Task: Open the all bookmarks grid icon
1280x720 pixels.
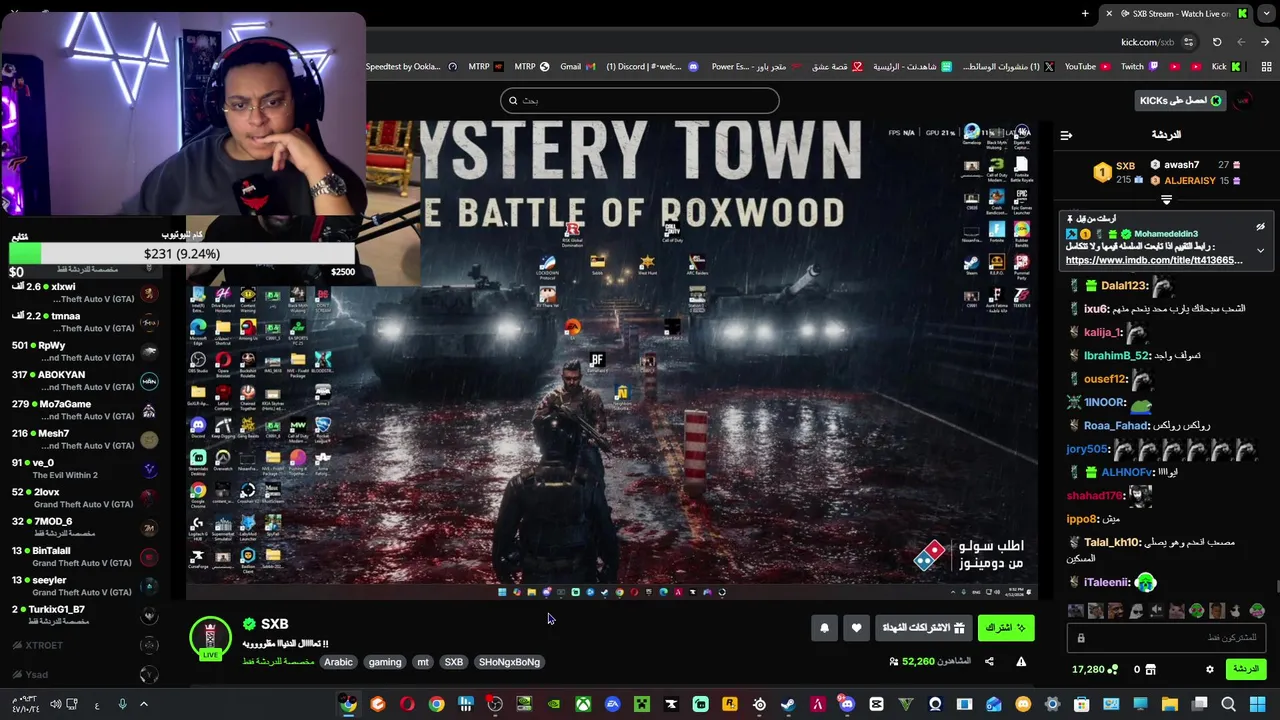Action: click(1265, 67)
